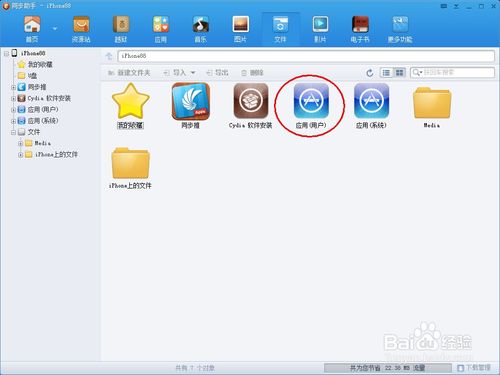Expand the Media folder in tree
The image size is (500, 375).
(20, 143)
